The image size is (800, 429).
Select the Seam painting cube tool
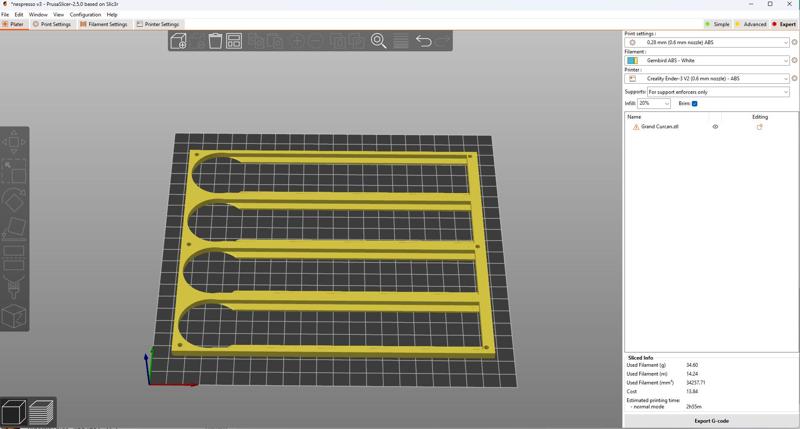click(x=14, y=316)
